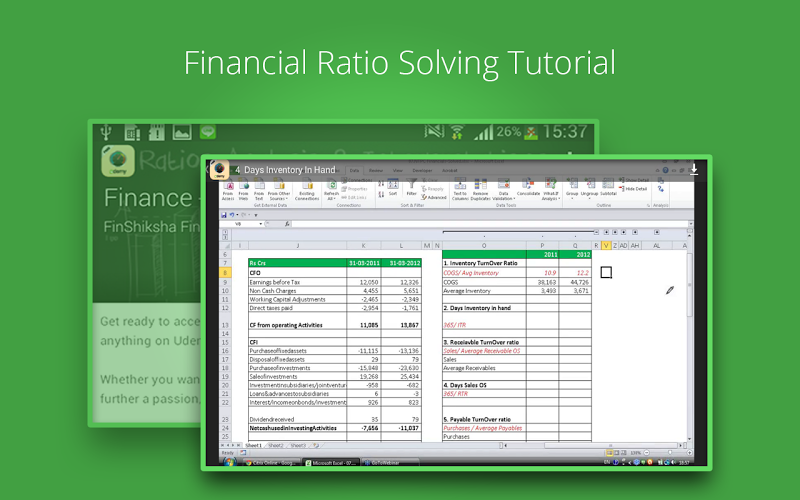The width and height of the screenshot is (800, 500).
Task: Click Advanced filter option
Action: click(434, 197)
